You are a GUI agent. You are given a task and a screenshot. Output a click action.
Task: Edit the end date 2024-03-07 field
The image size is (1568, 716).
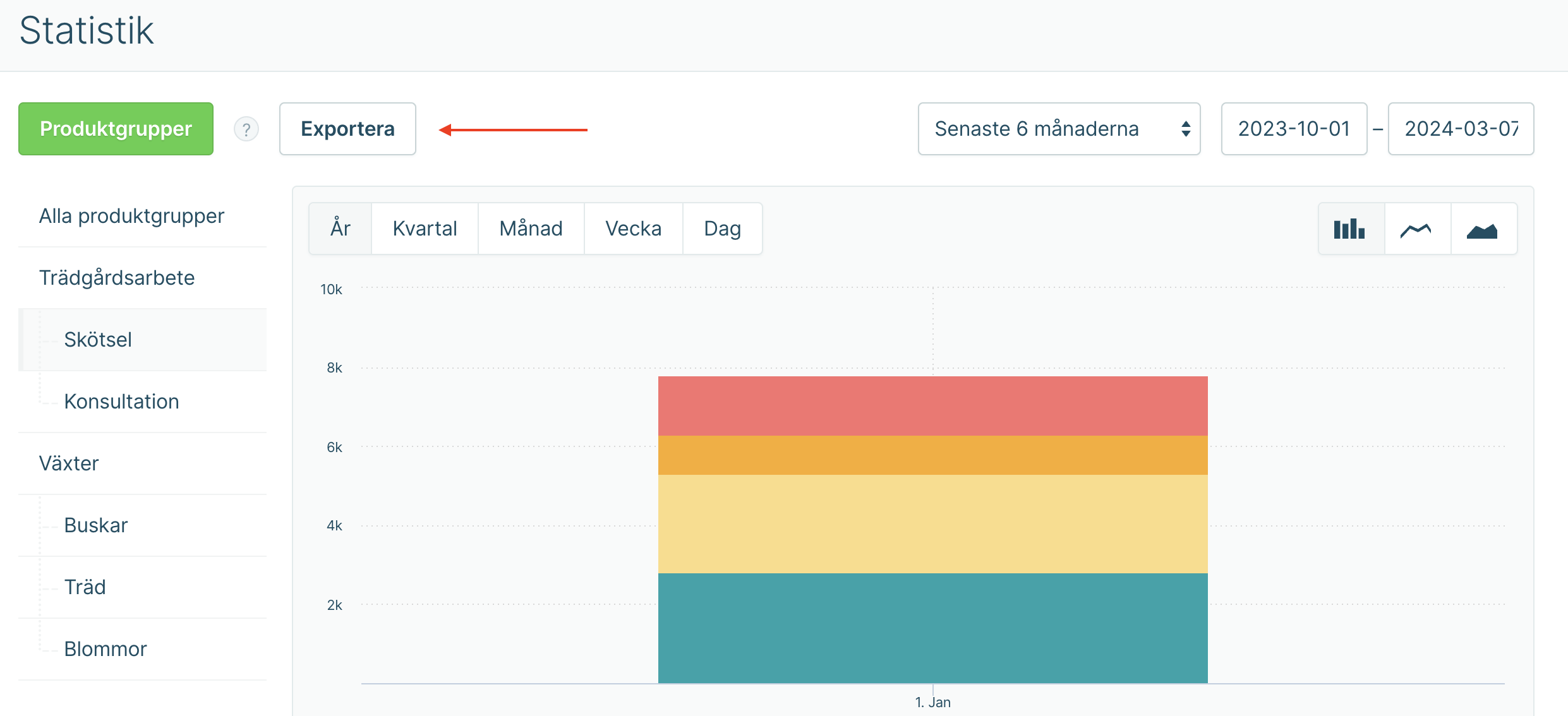1461,129
